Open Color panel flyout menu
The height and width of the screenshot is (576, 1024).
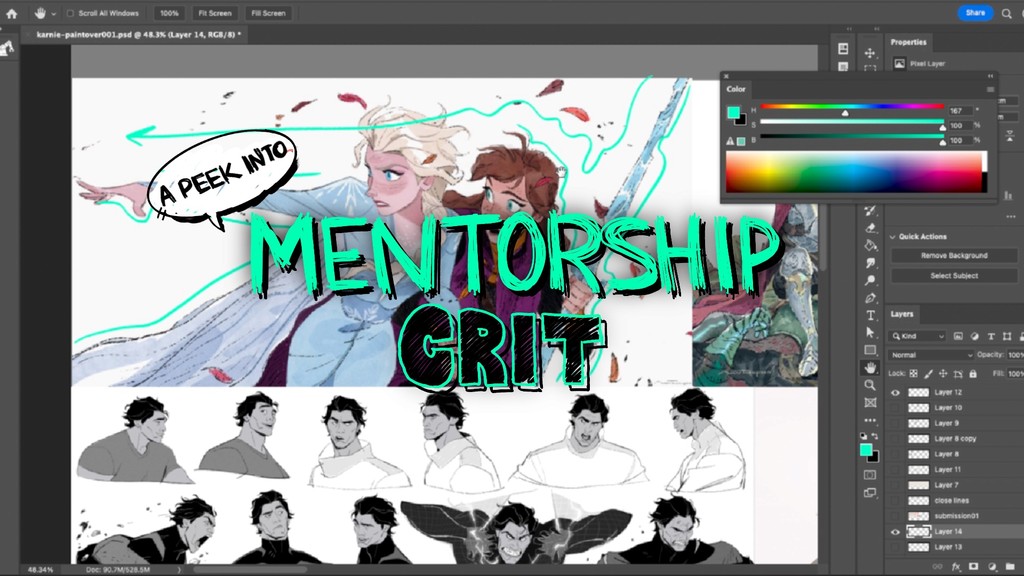(x=990, y=89)
